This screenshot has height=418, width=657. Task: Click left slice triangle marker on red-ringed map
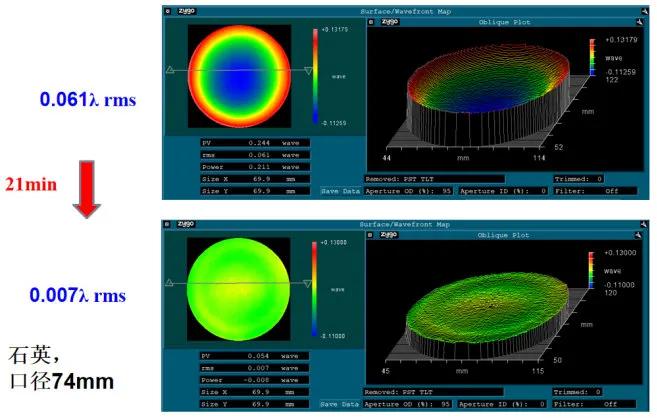pos(170,70)
